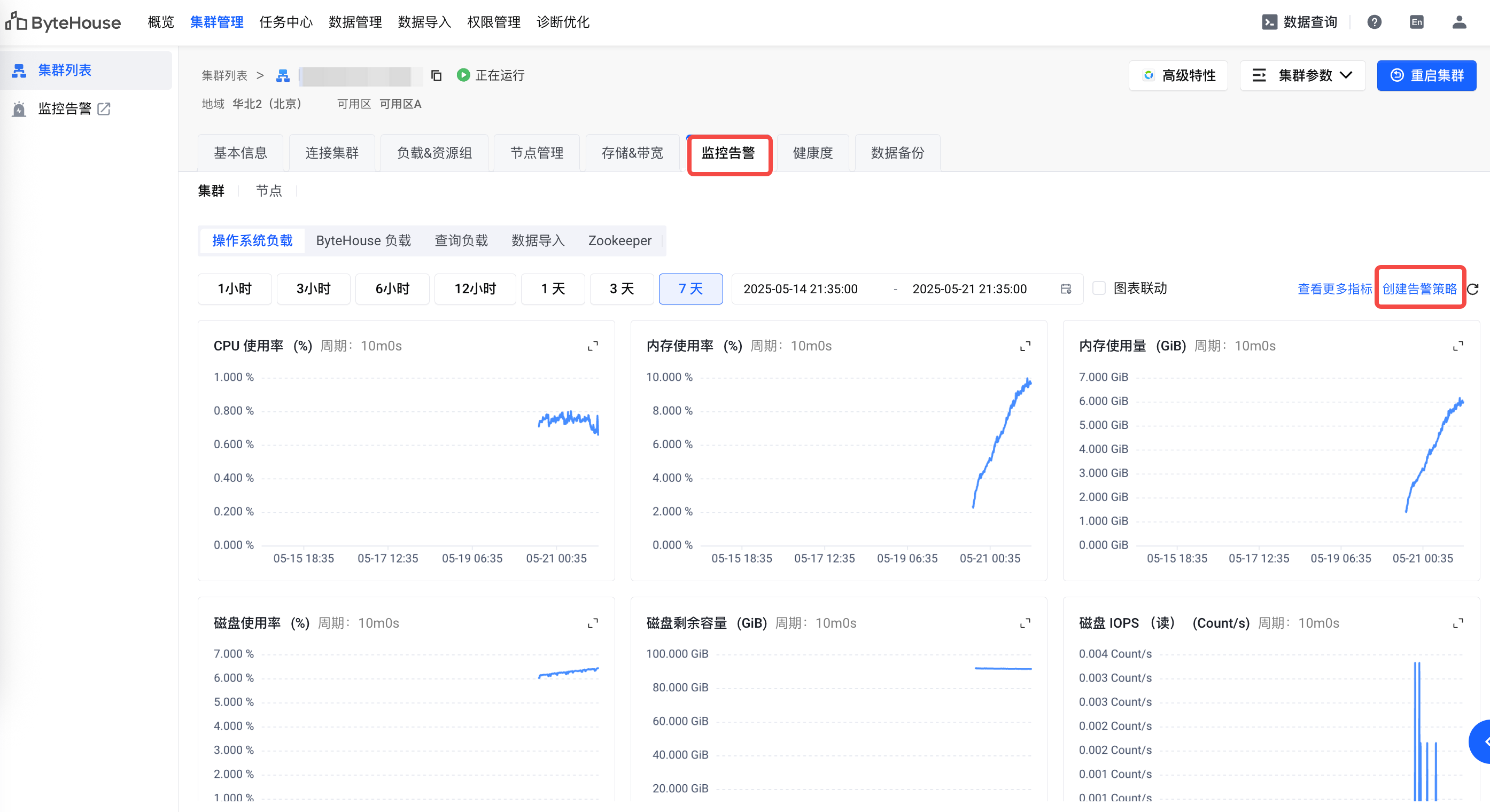Open the 权限管理 top menu
The height and width of the screenshot is (812, 1490).
[494, 22]
